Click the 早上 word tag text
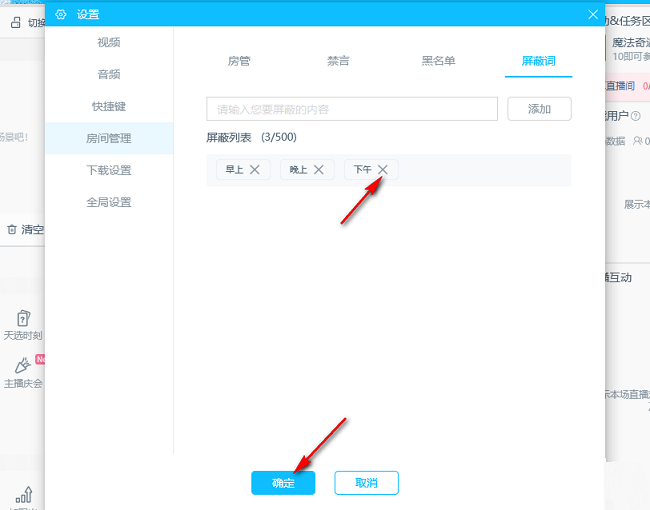Viewport: 650px width, 510px height. click(x=234, y=170)
